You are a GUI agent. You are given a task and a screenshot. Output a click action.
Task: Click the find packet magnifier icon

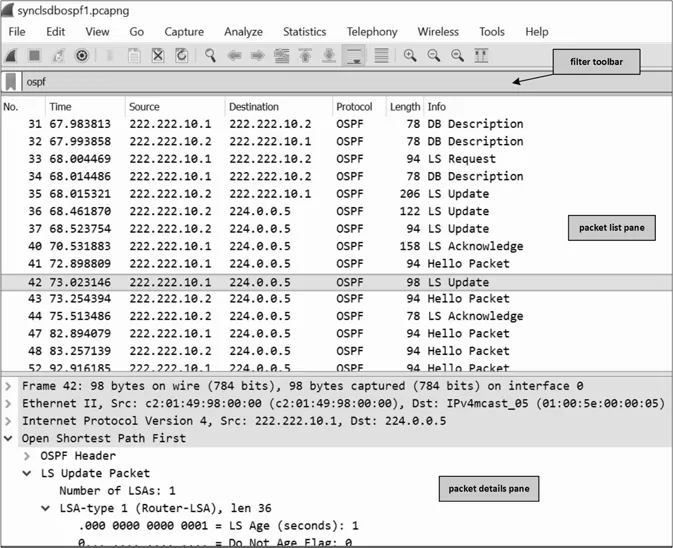pos(210,56)
